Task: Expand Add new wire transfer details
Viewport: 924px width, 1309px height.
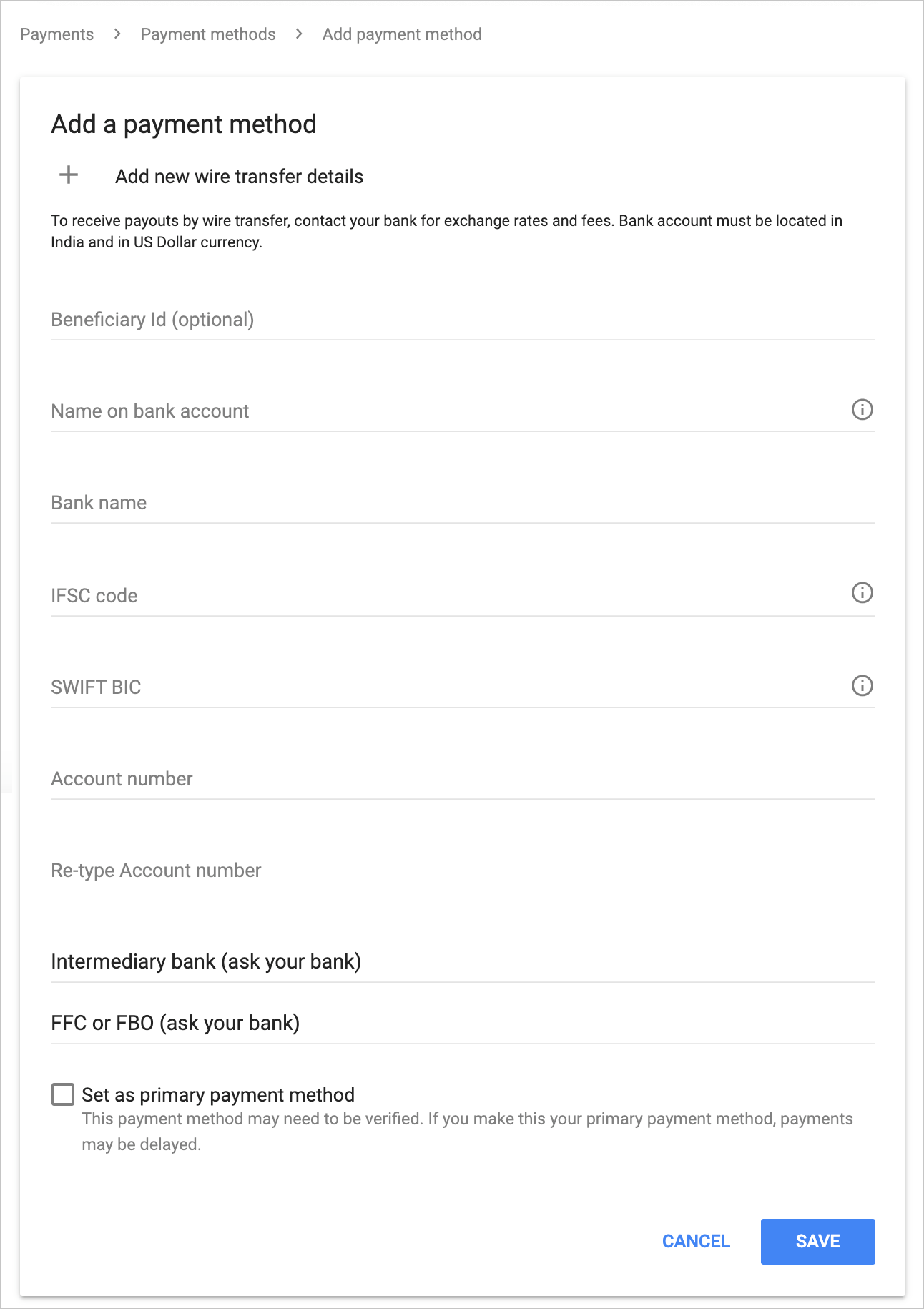Action: click(239, 177)
